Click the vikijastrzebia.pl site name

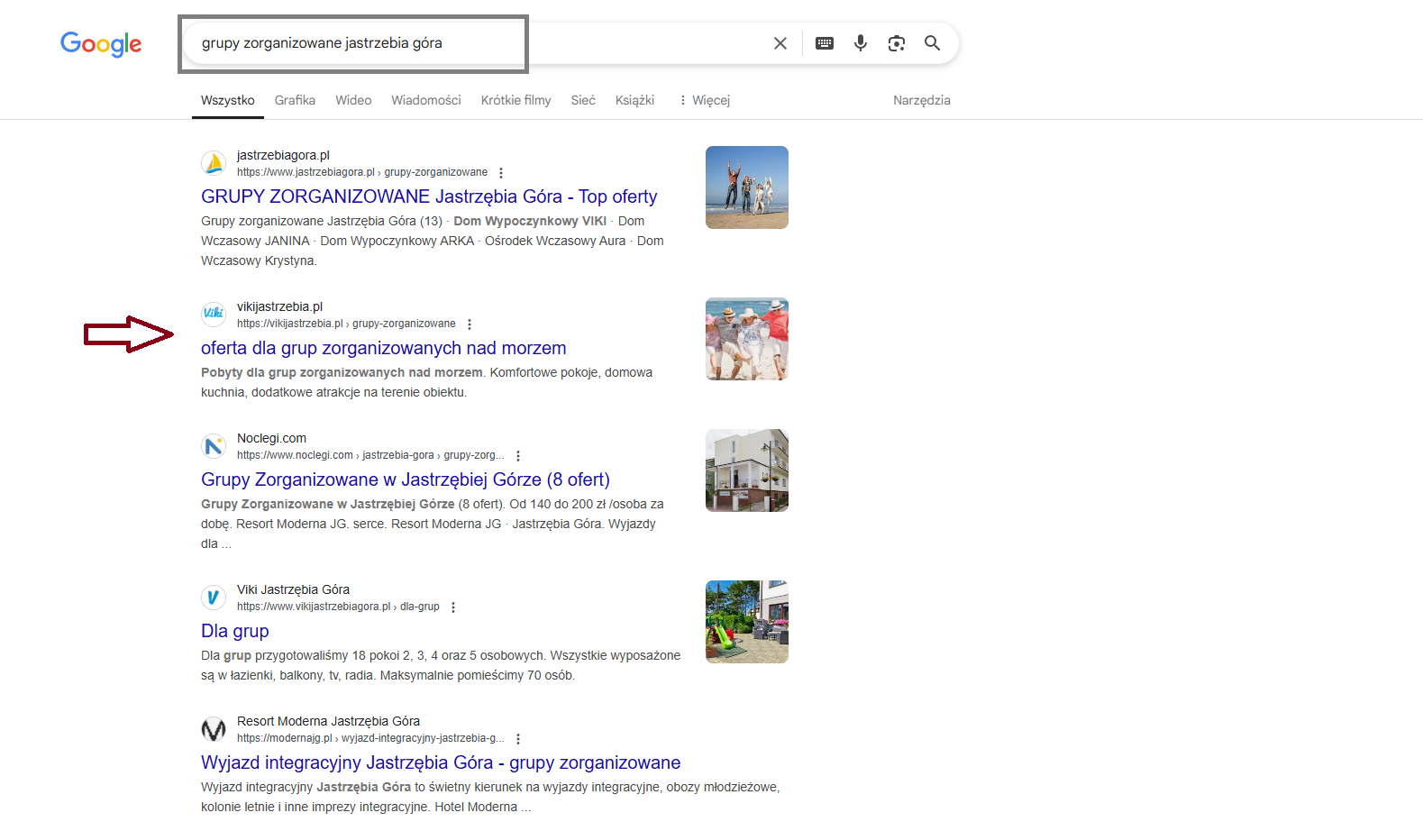(279, 306)
